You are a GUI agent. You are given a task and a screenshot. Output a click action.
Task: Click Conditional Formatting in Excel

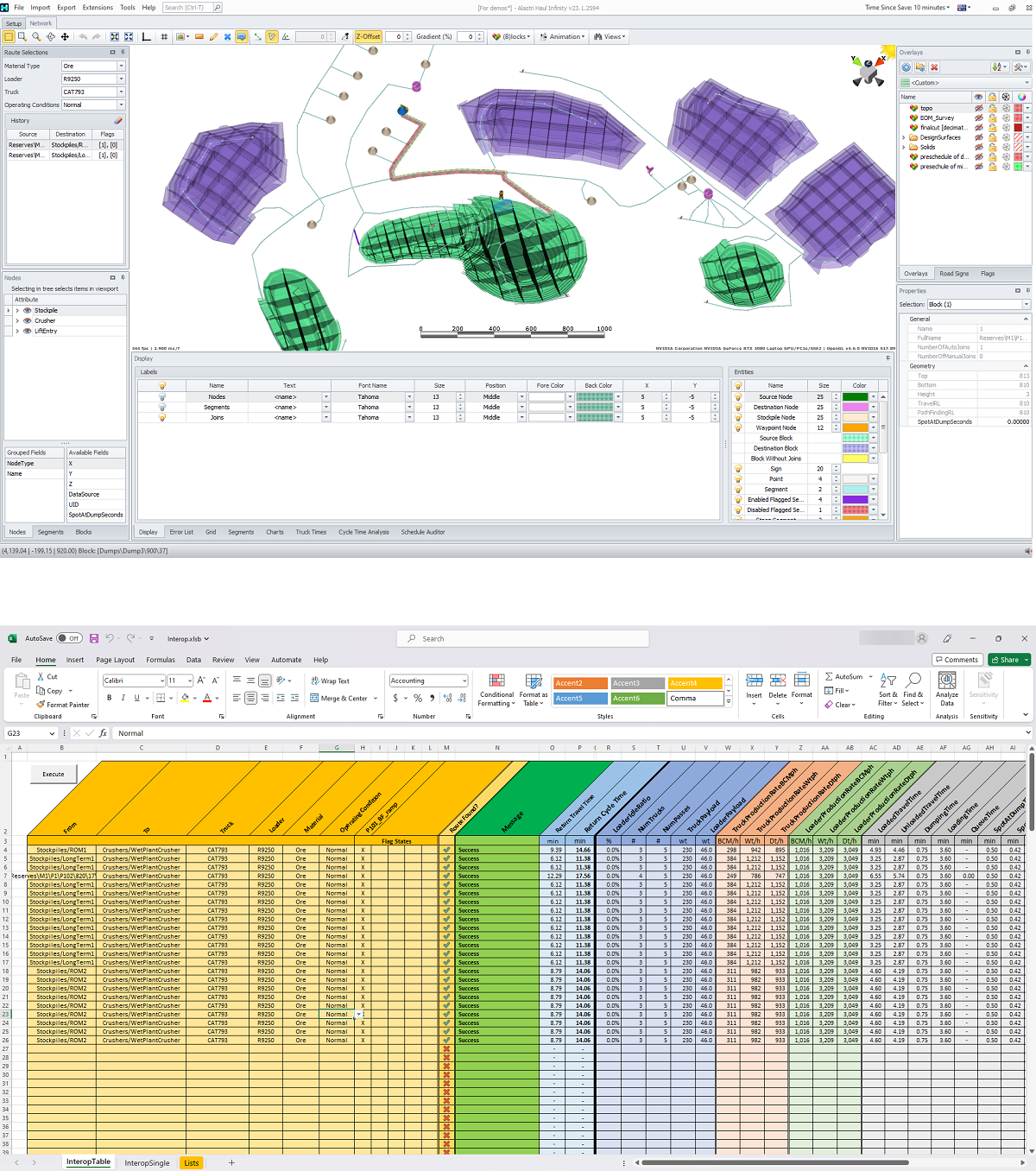pos(496,691)
